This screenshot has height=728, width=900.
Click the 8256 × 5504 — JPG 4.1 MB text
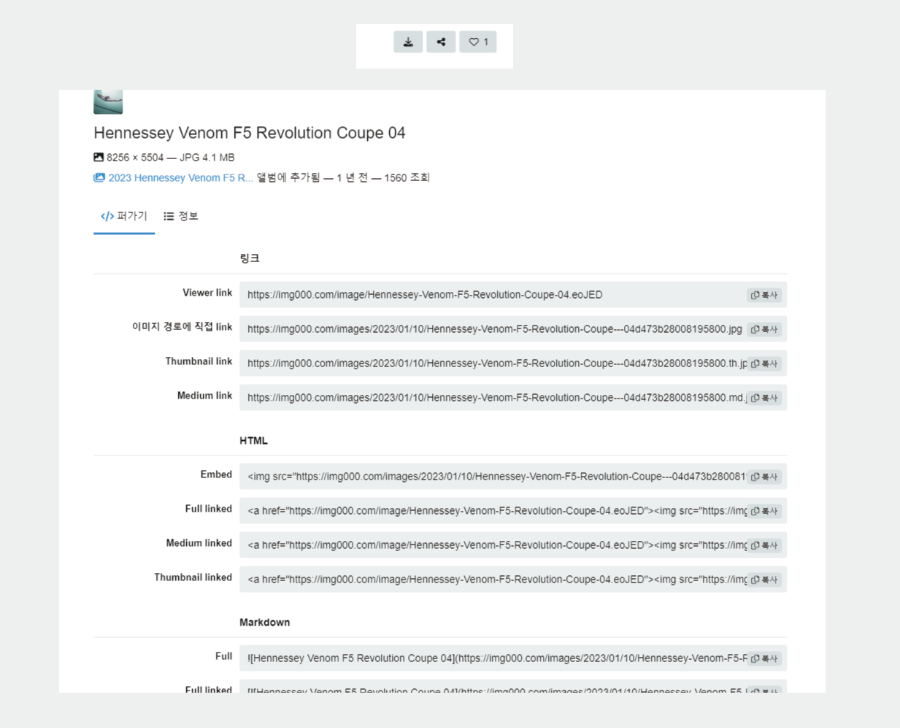pyautogui.click(x=170, y=157)
